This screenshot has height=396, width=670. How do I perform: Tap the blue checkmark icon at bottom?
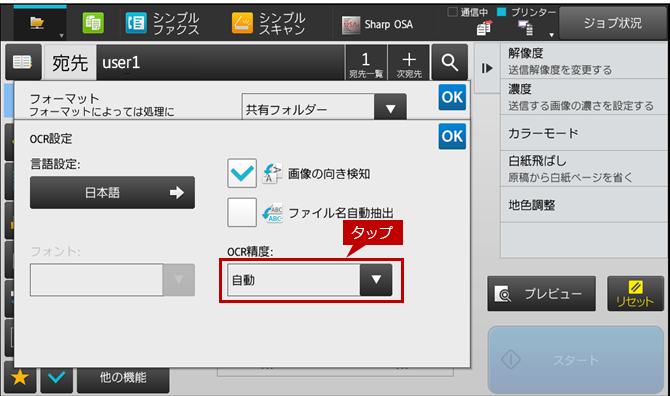(x=57, y=378)
